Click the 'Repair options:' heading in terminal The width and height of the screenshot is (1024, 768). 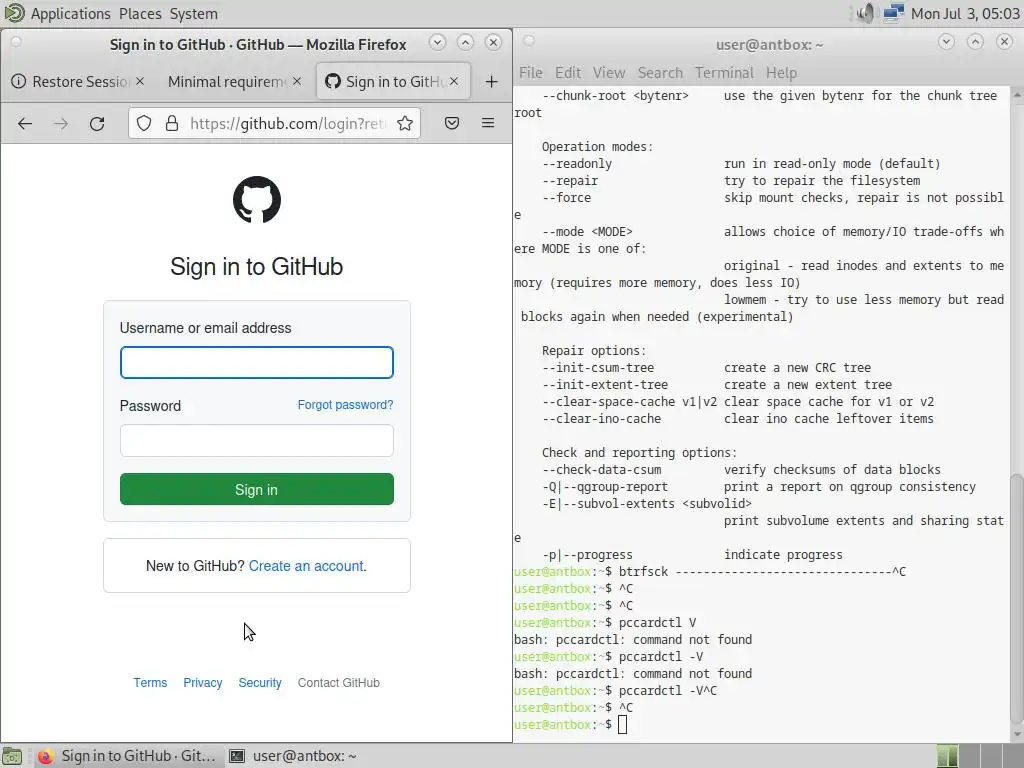tap(594, 351)
